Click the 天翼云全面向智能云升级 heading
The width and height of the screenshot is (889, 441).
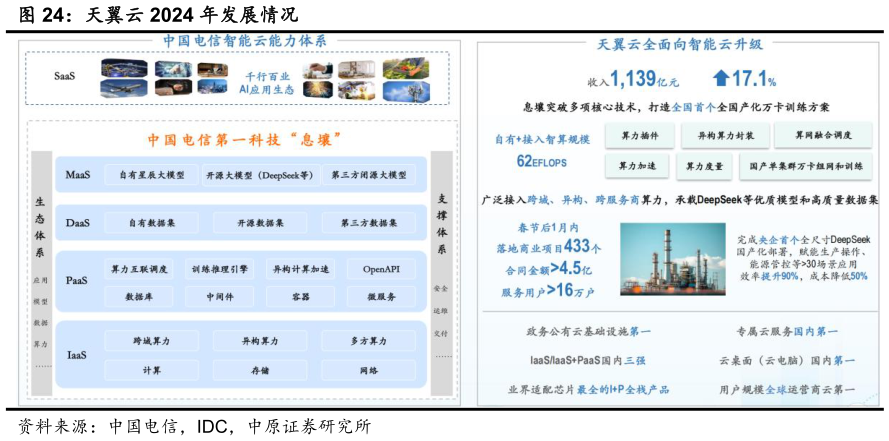(678, 44)
